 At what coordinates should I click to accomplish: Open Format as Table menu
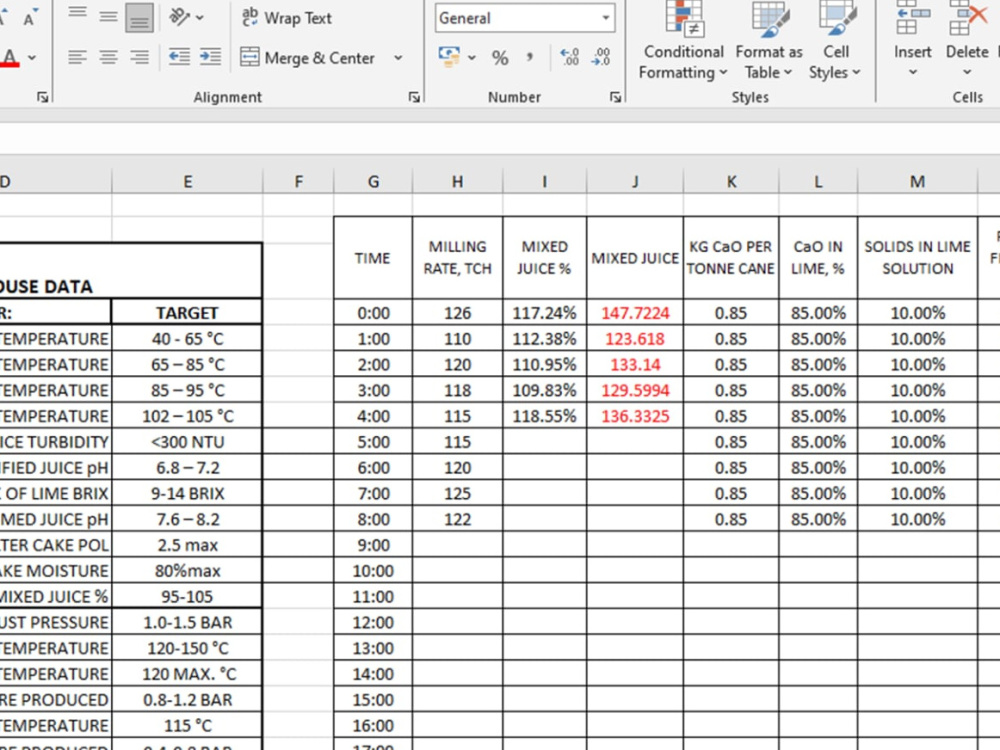click(x=768, y=42)
